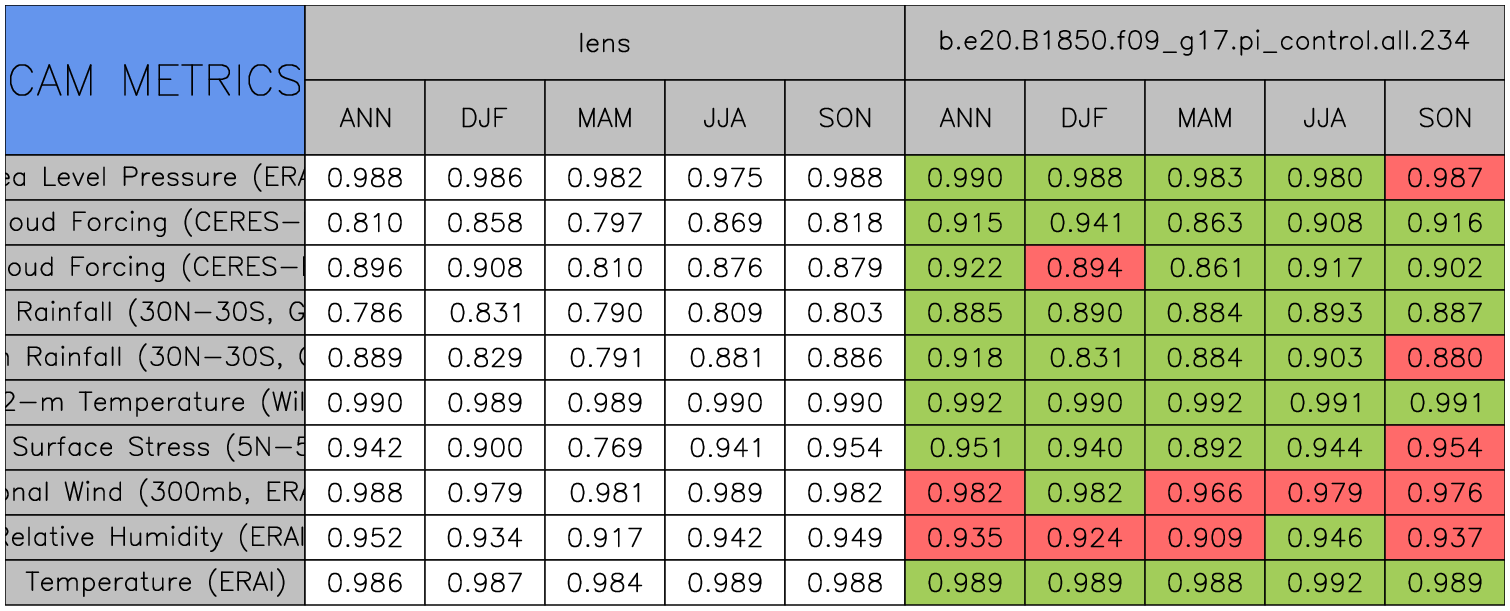Viewport: 1510px width, 611px height.
Task: Click the 0.769 cell in lens MAM
Action: pos(604,448)
